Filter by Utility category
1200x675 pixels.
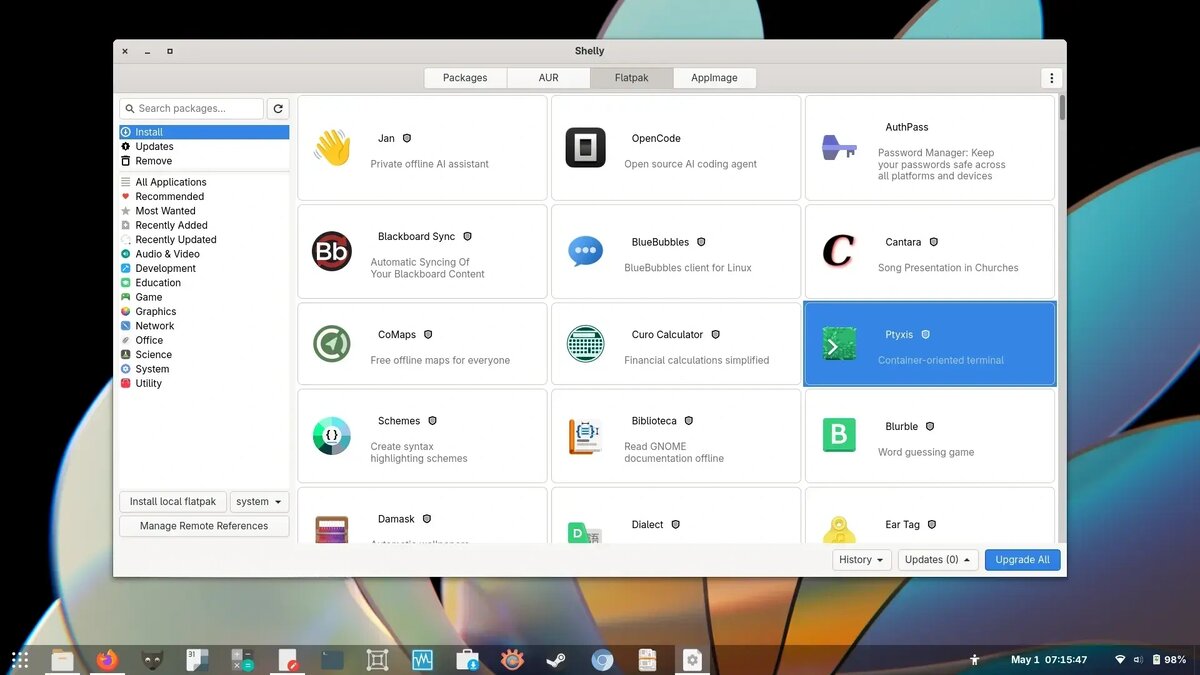[204, 383]
